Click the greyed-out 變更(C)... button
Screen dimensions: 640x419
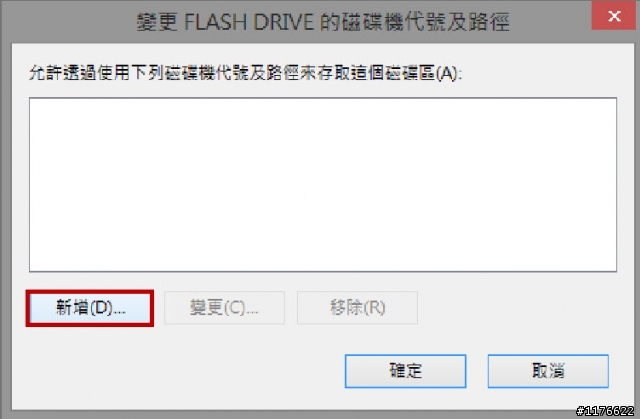click(224, 308)
